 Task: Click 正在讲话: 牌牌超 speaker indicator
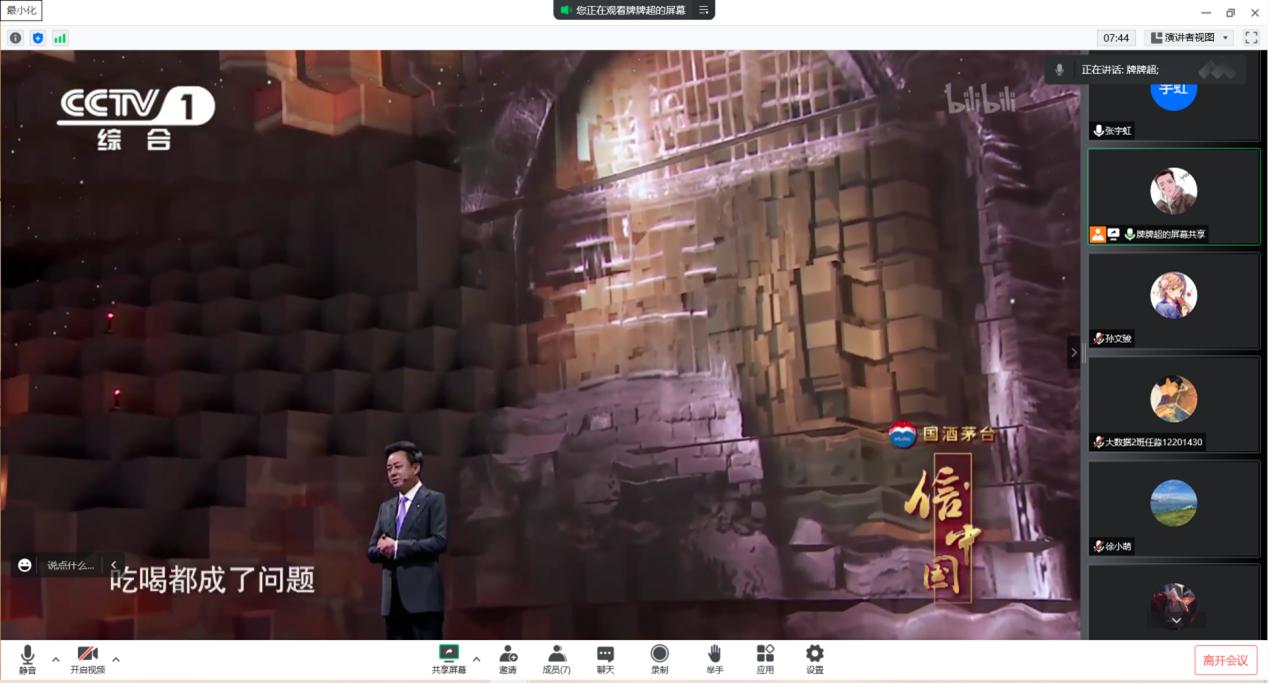1120,70
